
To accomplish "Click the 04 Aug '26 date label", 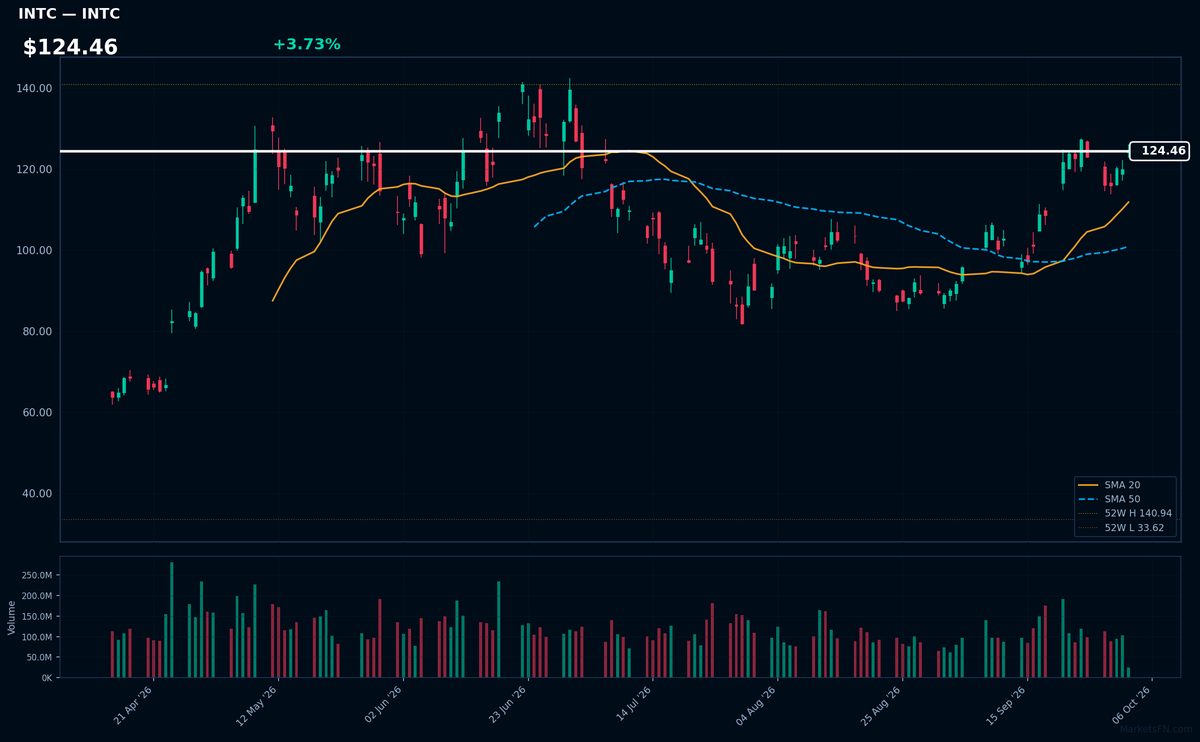I will tap(758, 706).
